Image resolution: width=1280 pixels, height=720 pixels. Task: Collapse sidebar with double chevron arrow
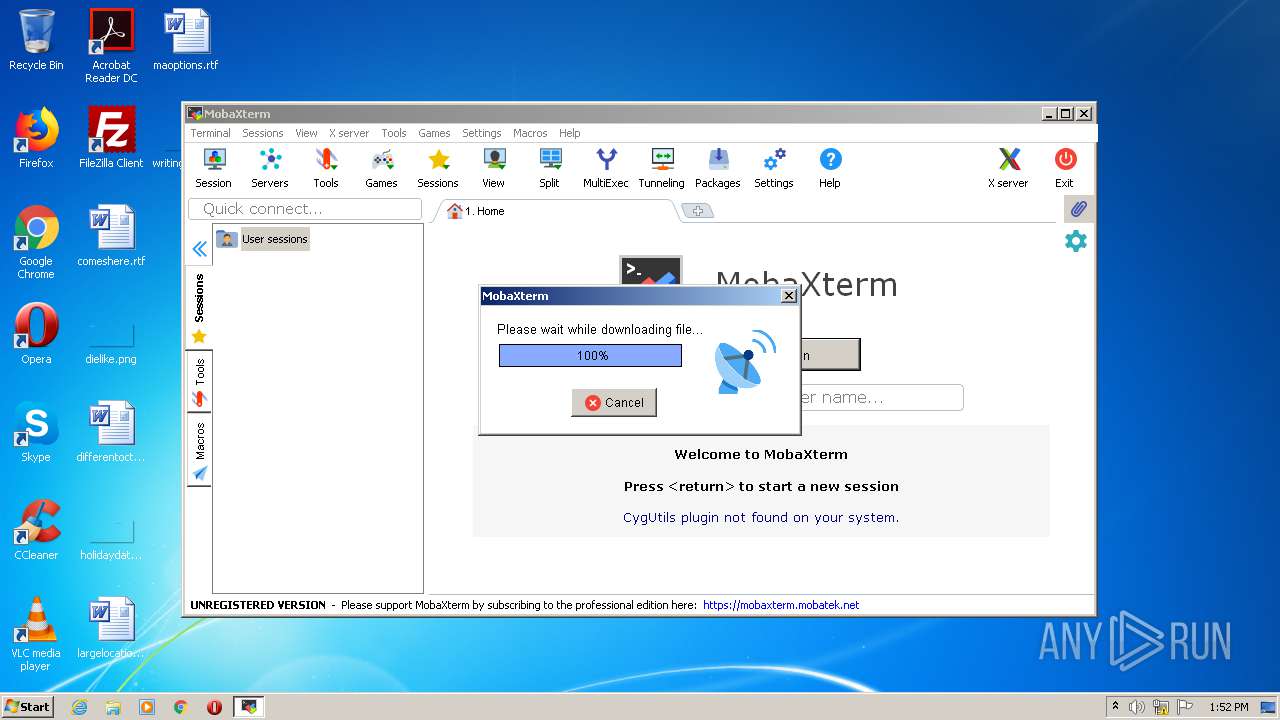(199, 249)
